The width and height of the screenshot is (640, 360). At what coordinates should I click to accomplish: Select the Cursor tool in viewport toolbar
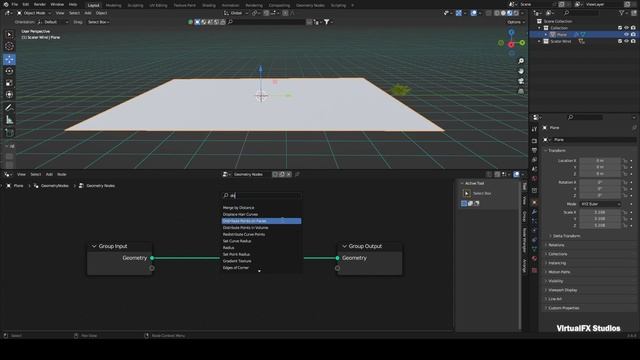9,47
